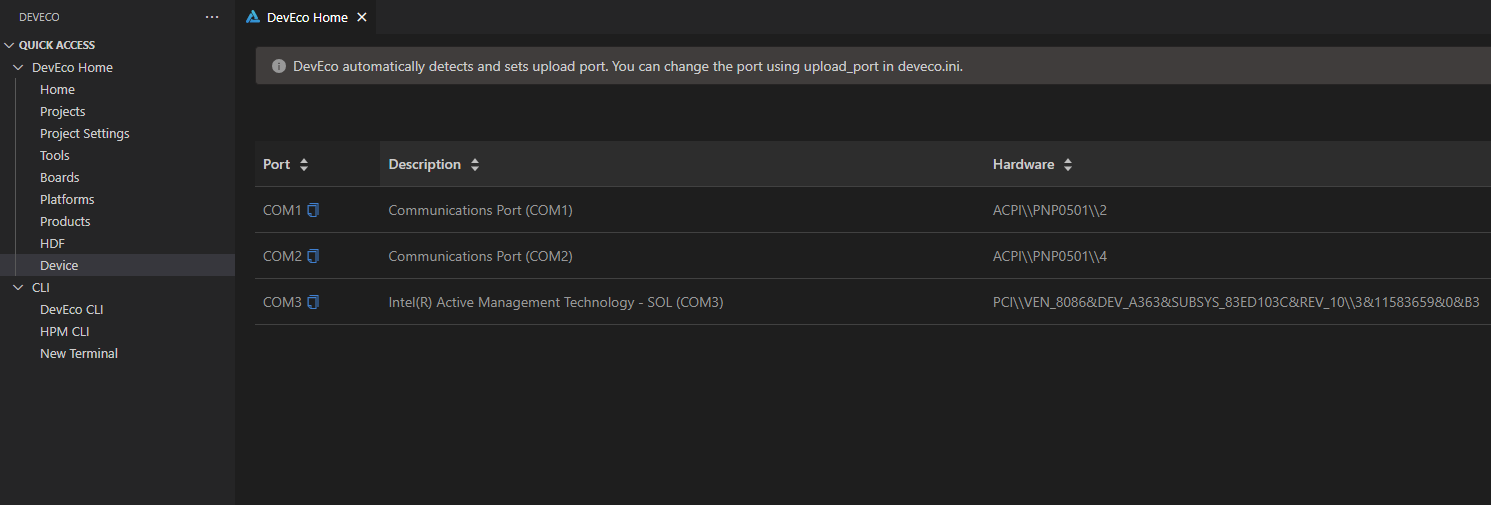Sort table by Port column

click(x=304, y=164)
